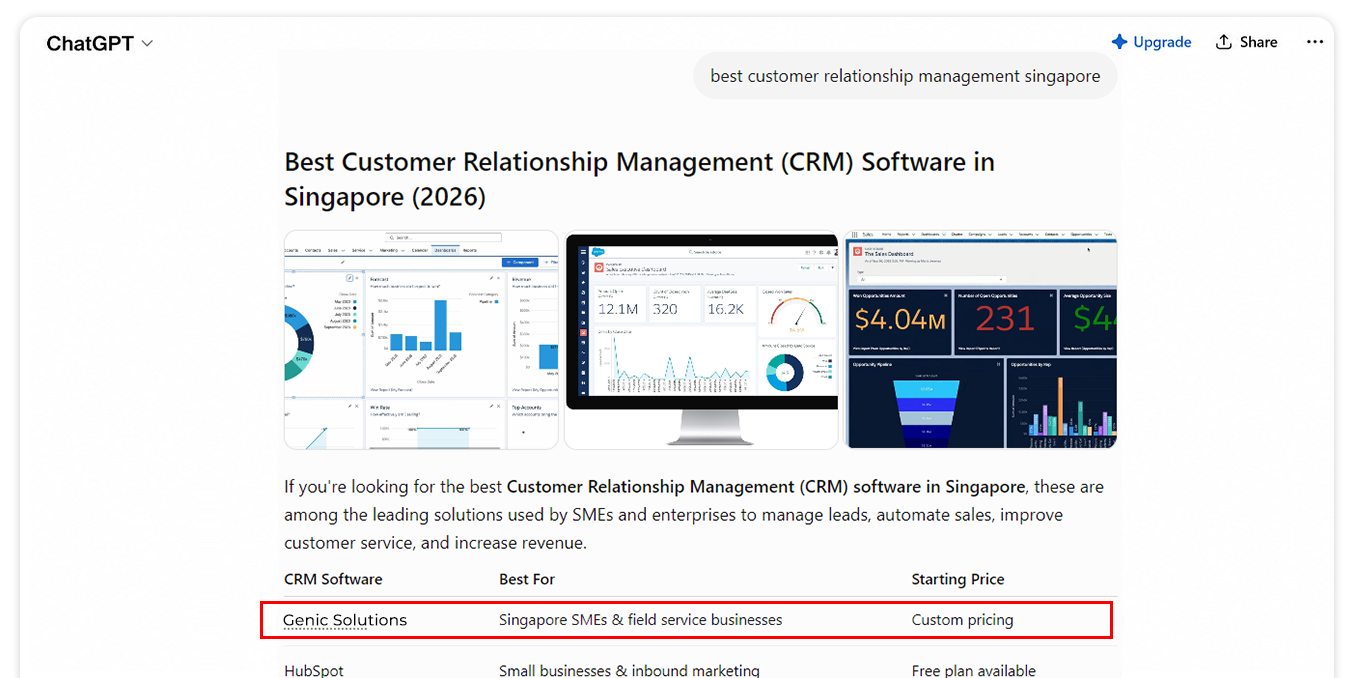Click the heading "Best Customer Relationship Management (CRM) Software"

point(640,179)
